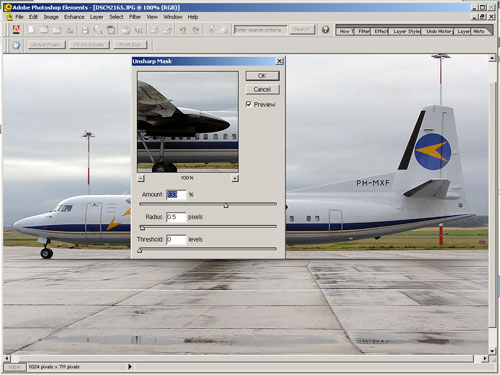The height and width of the screenshot is (375, 500).
Task: Click the Amount slider handle
Action: click(226, 205)
